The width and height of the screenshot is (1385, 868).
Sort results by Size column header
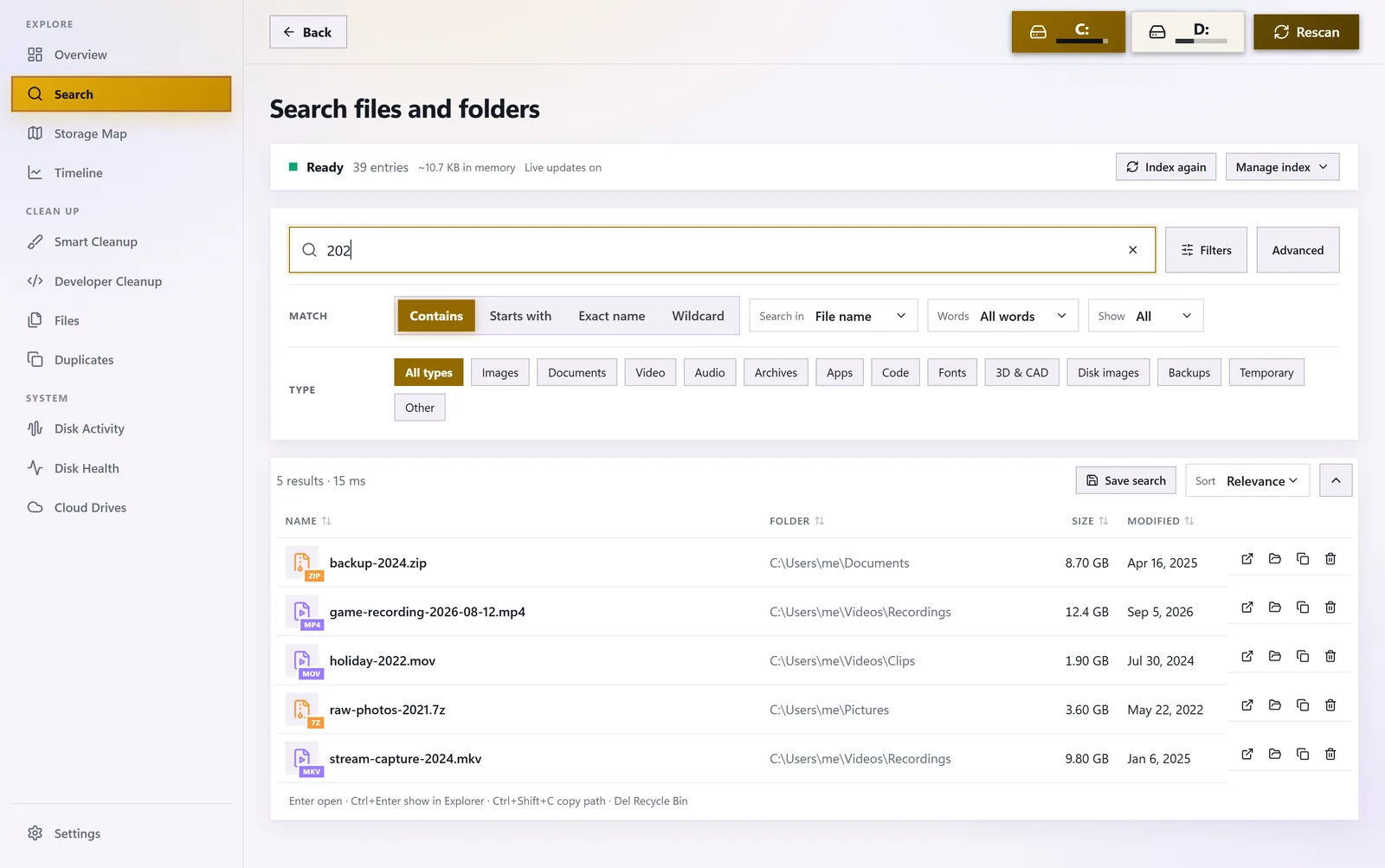[x=1089, y=521]
